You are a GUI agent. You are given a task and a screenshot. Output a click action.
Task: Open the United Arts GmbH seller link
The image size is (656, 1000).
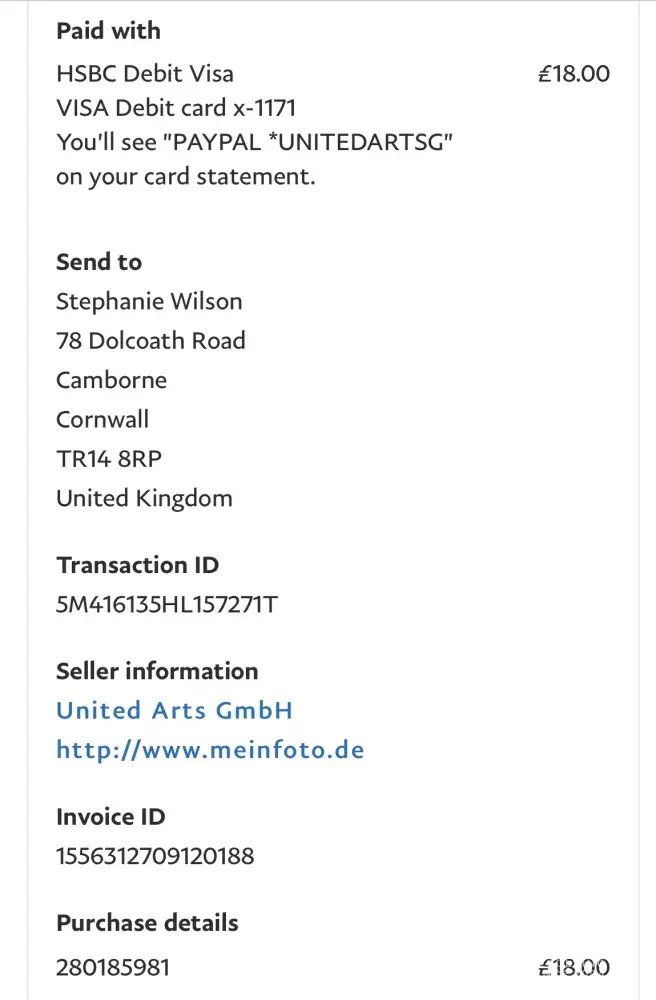[174, 711]
